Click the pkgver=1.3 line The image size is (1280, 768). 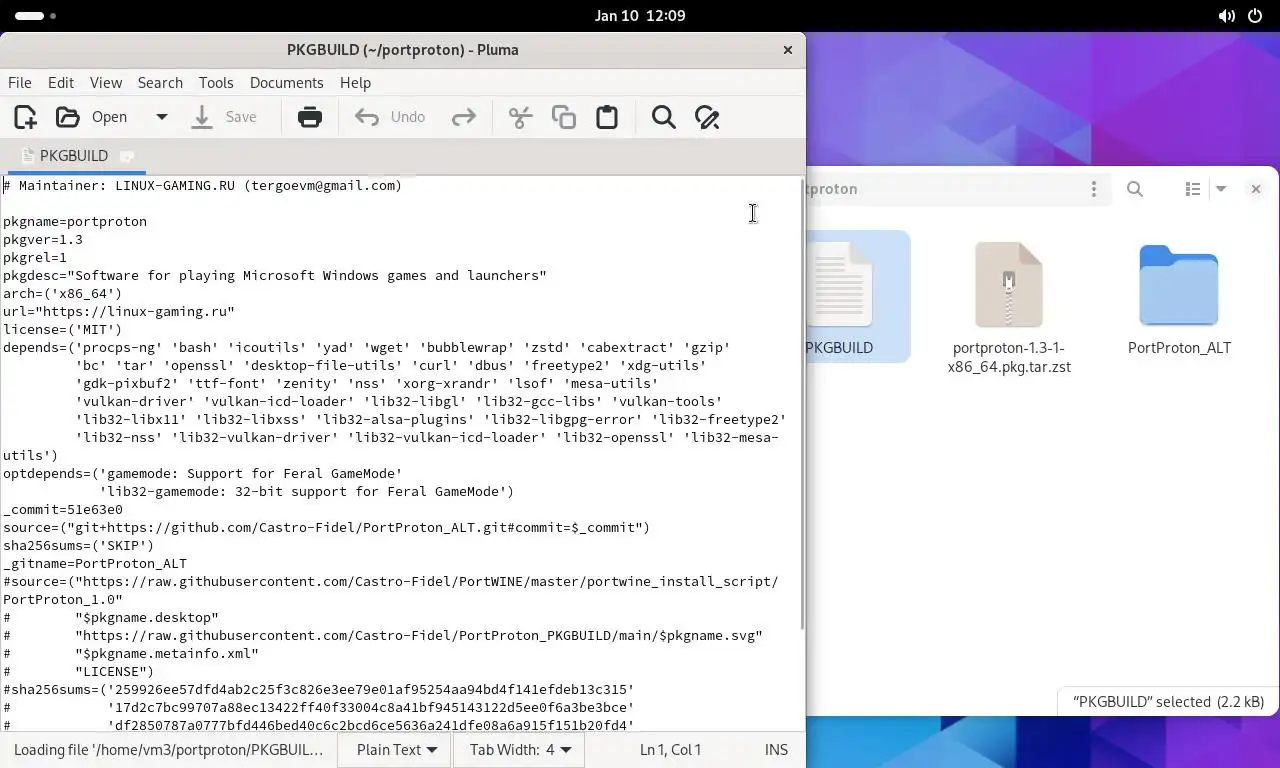[43, 239]
